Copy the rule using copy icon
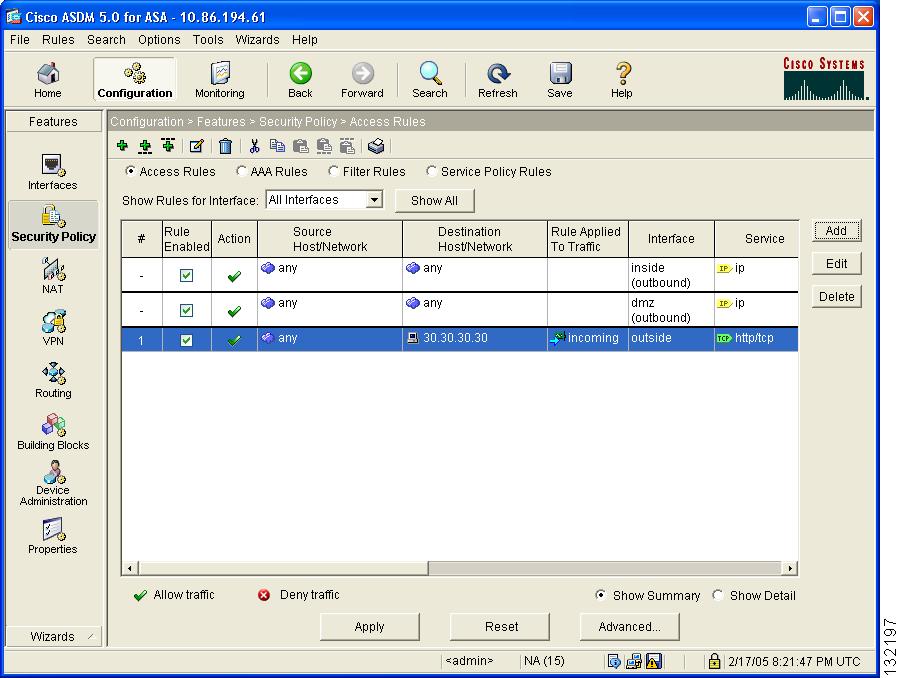 [277, 146]
